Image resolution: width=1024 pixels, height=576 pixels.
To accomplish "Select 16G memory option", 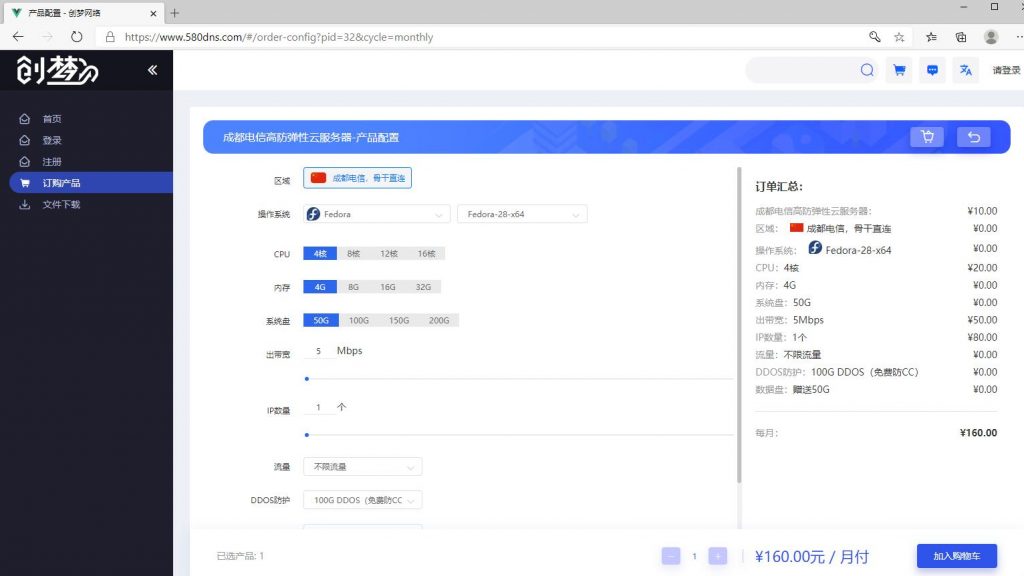I will pos(385,286).
